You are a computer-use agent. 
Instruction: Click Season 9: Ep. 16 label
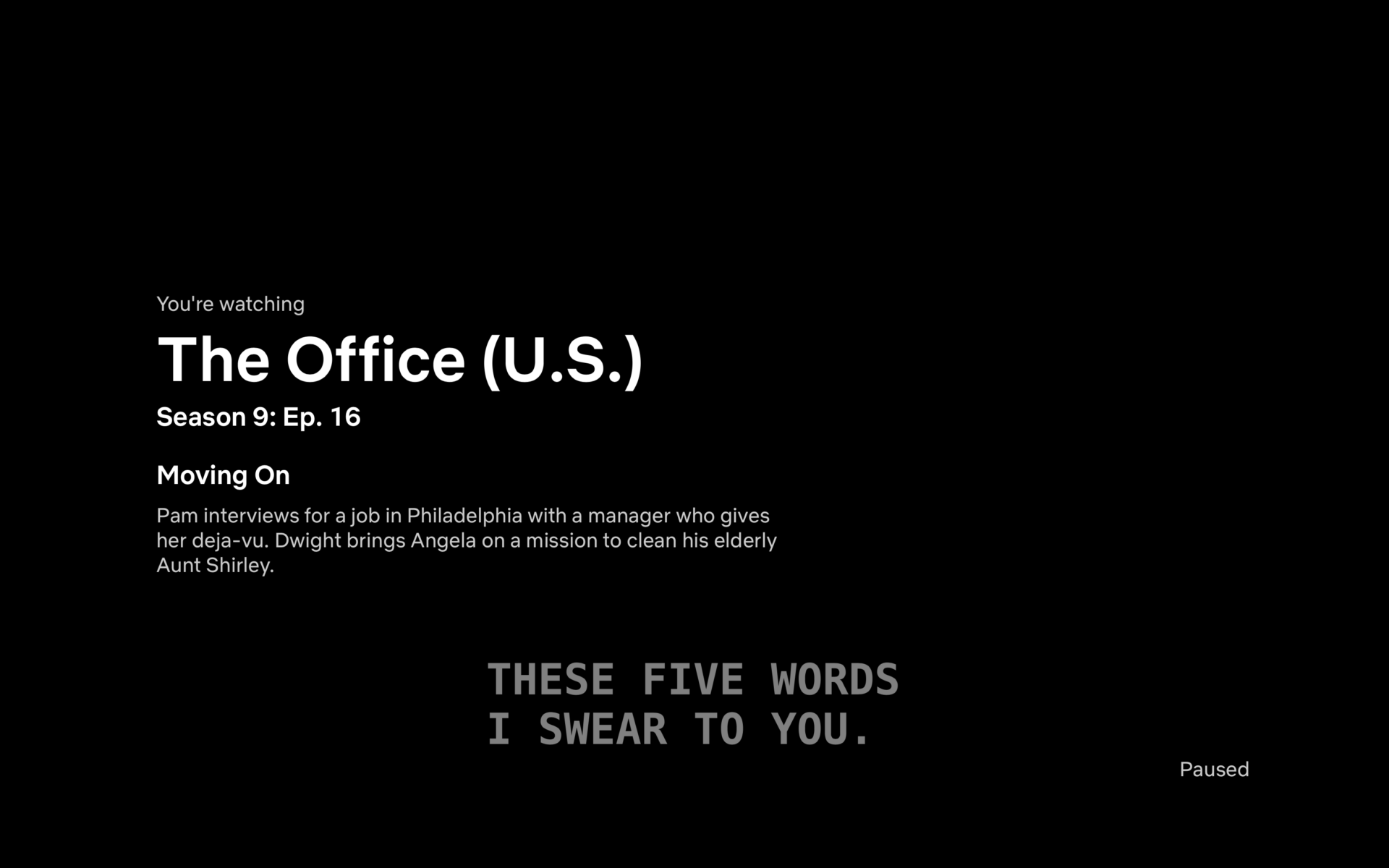pyautogui.click(x=260, y=417)
